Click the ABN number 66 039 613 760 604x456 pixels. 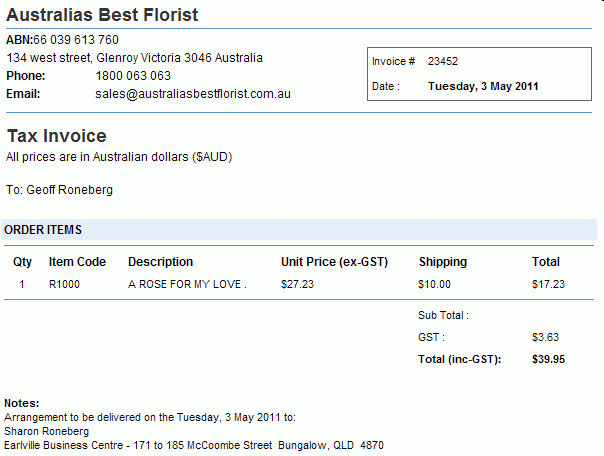[76, 40]
